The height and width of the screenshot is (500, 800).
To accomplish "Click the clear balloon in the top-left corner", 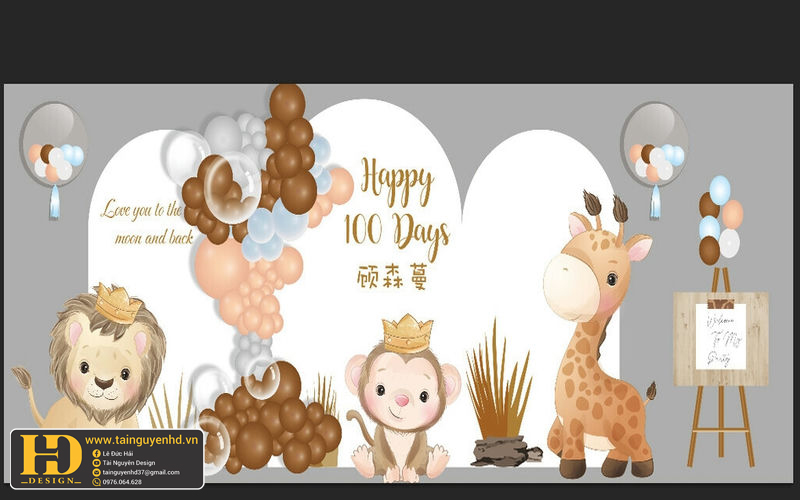I will point(53,145).
